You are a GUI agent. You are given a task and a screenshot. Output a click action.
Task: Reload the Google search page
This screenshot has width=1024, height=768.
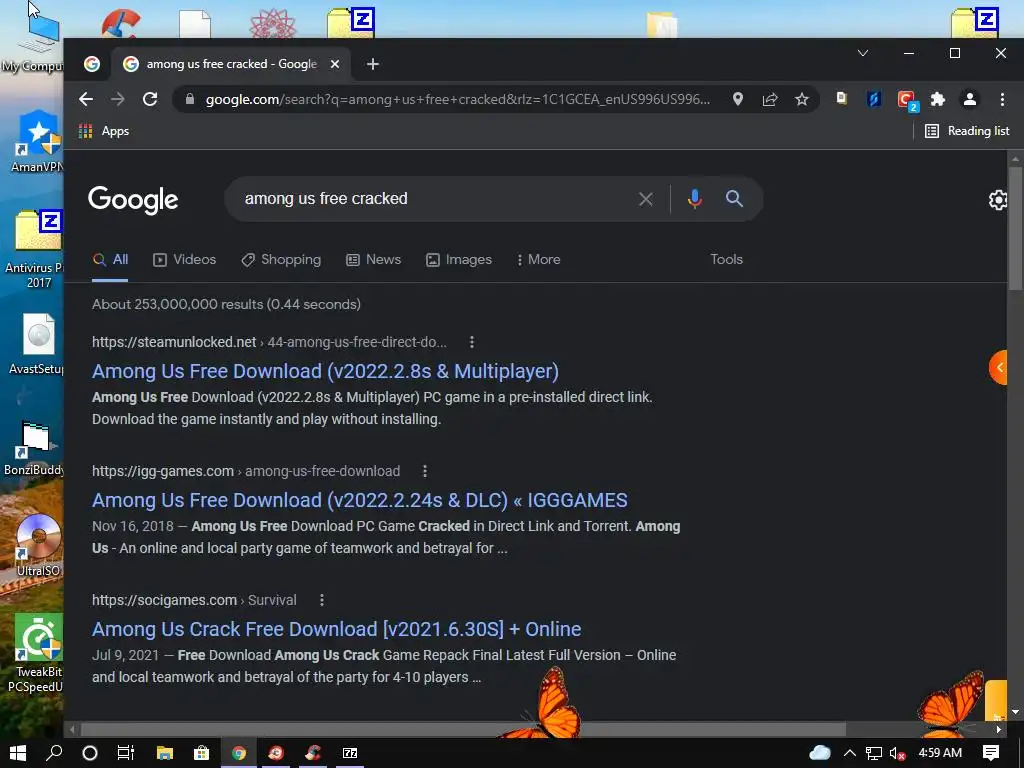click(x=150, y=99)
